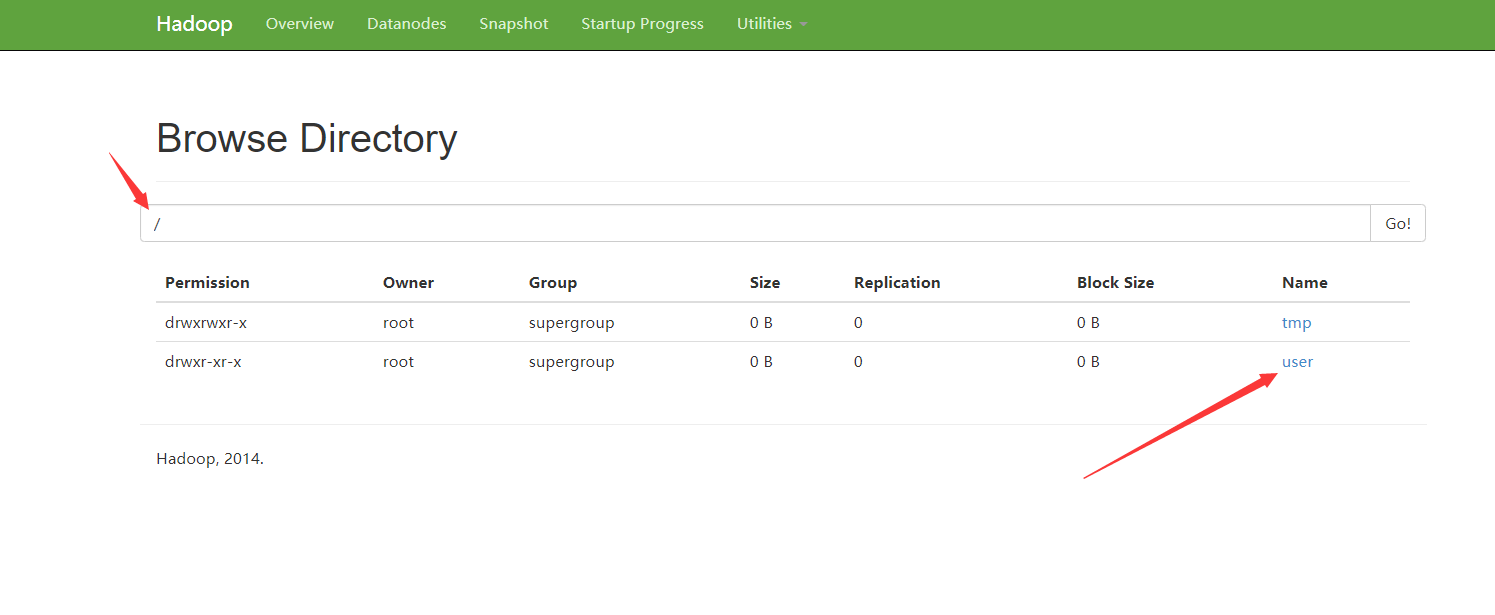Open the user directory link

click(x=1297, y=362)
